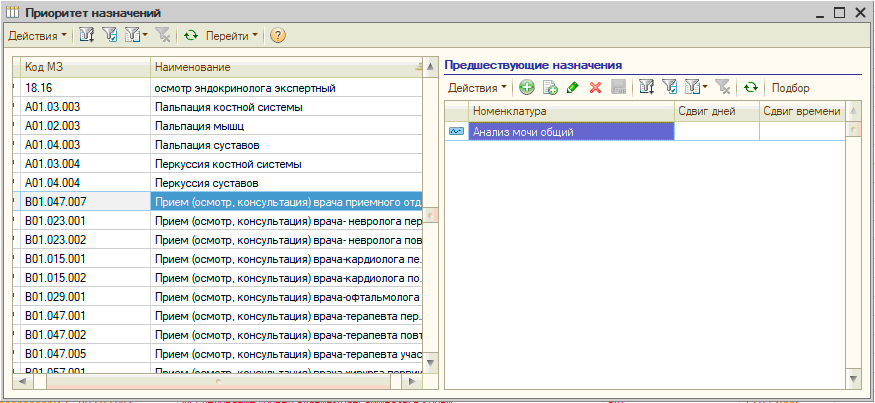
Task: Click the Copy record icon in the right toolbar
Action: [x=549, y=88]
